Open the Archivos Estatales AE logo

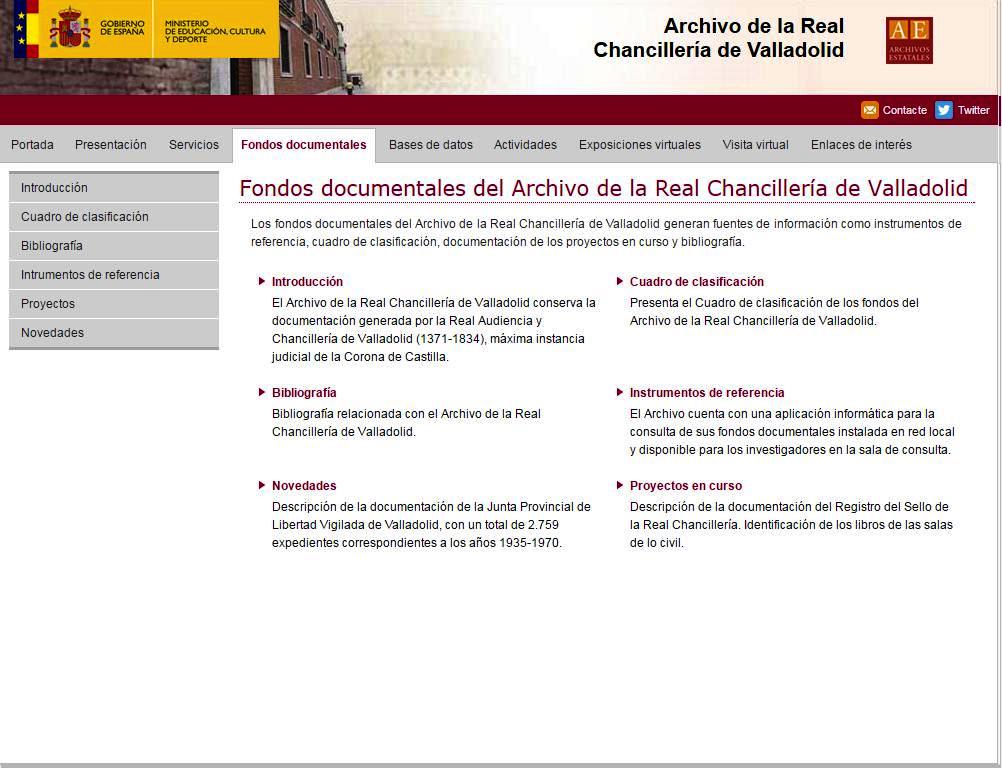(909, 40)
